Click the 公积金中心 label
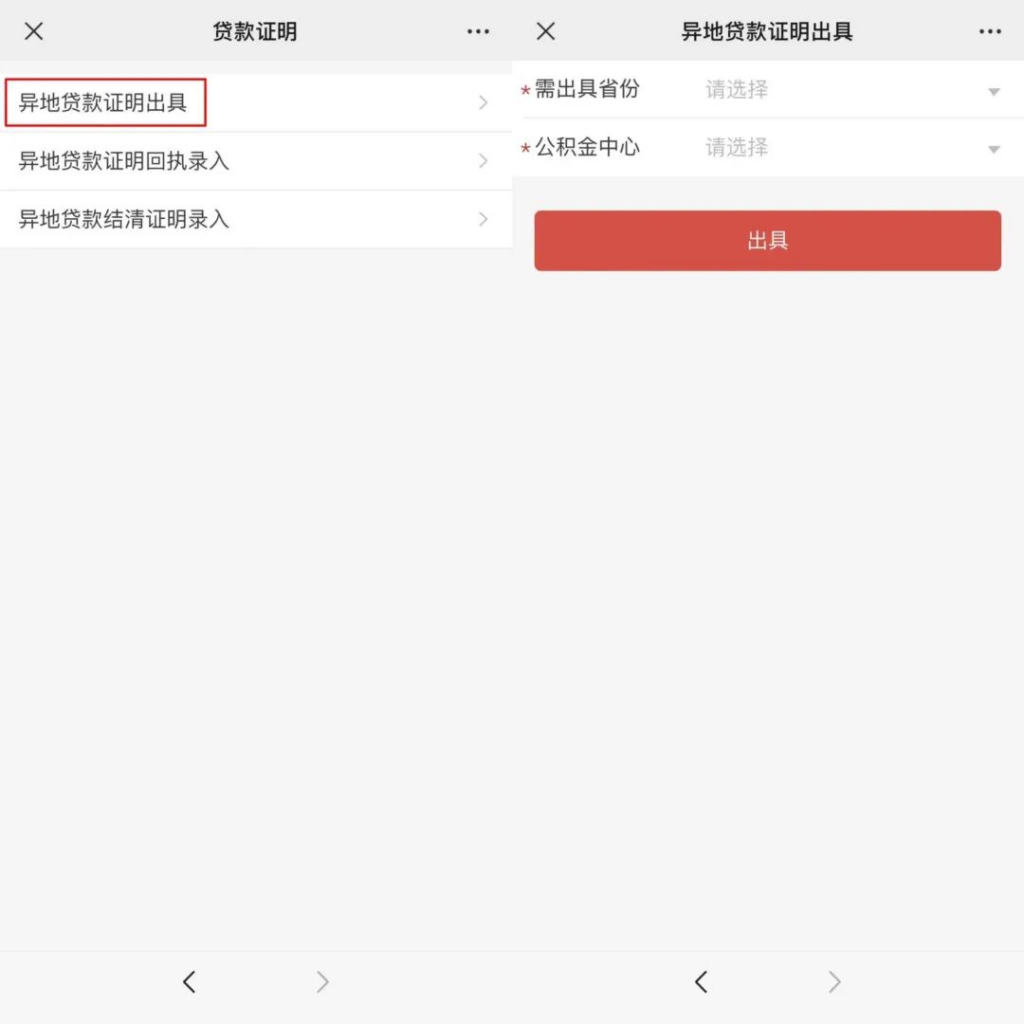Image resolution: width=1024 pixels, height=1024 pixels. pos(587,147)
